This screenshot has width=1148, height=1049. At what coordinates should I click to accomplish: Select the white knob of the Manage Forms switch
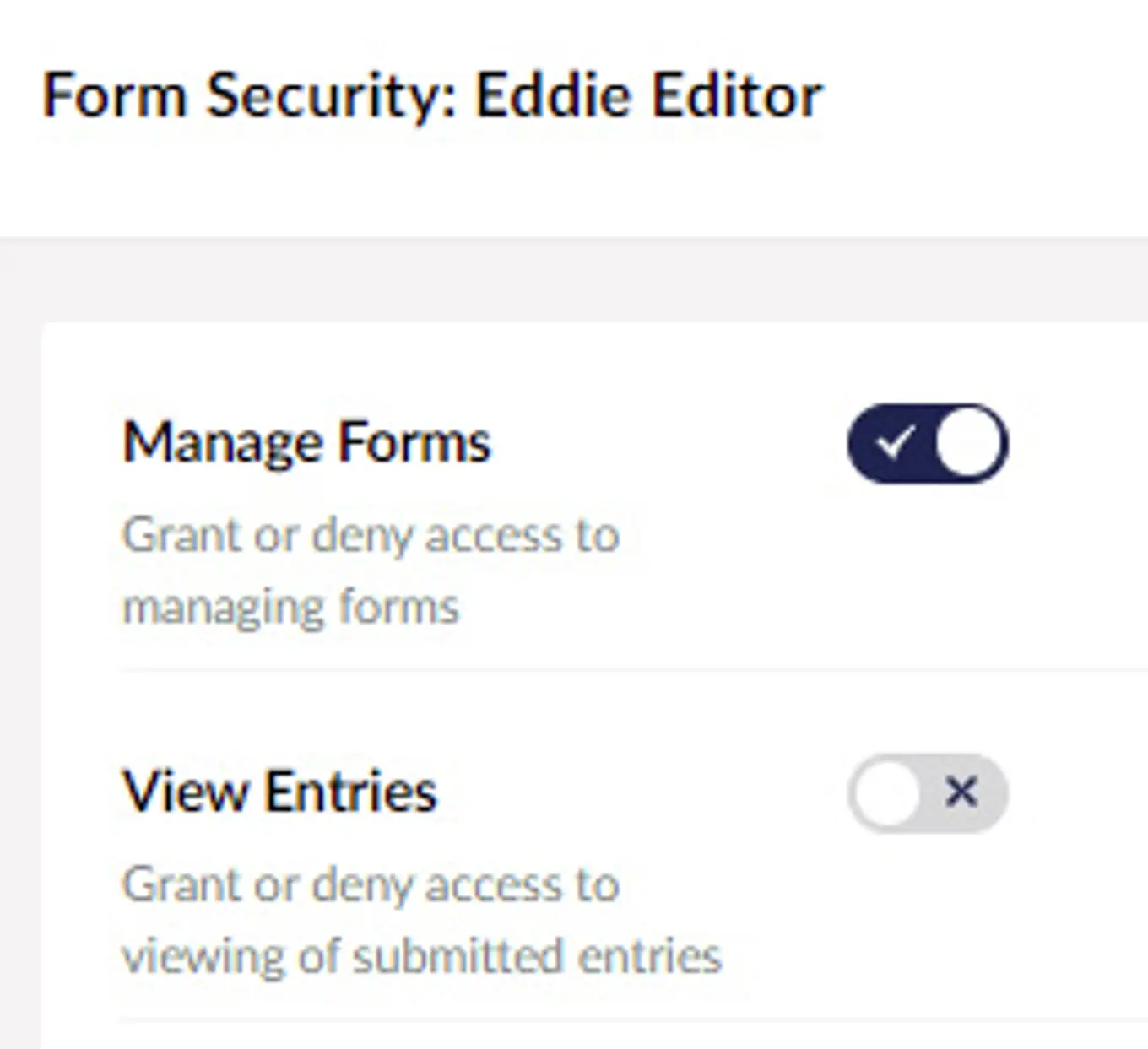click(x=968, y=440)
